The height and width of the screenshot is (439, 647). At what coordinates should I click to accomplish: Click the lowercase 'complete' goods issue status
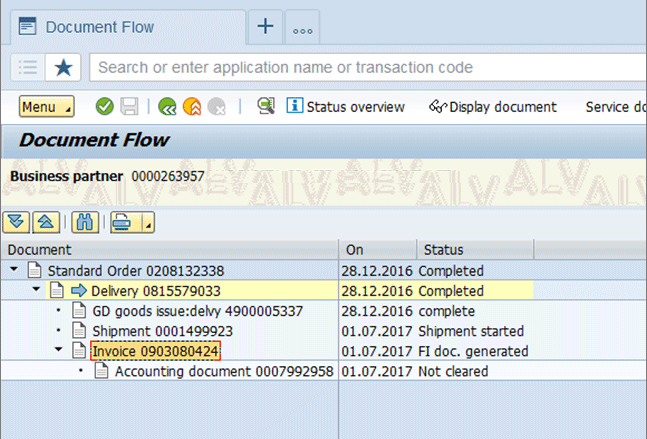[x=446, y=312]
